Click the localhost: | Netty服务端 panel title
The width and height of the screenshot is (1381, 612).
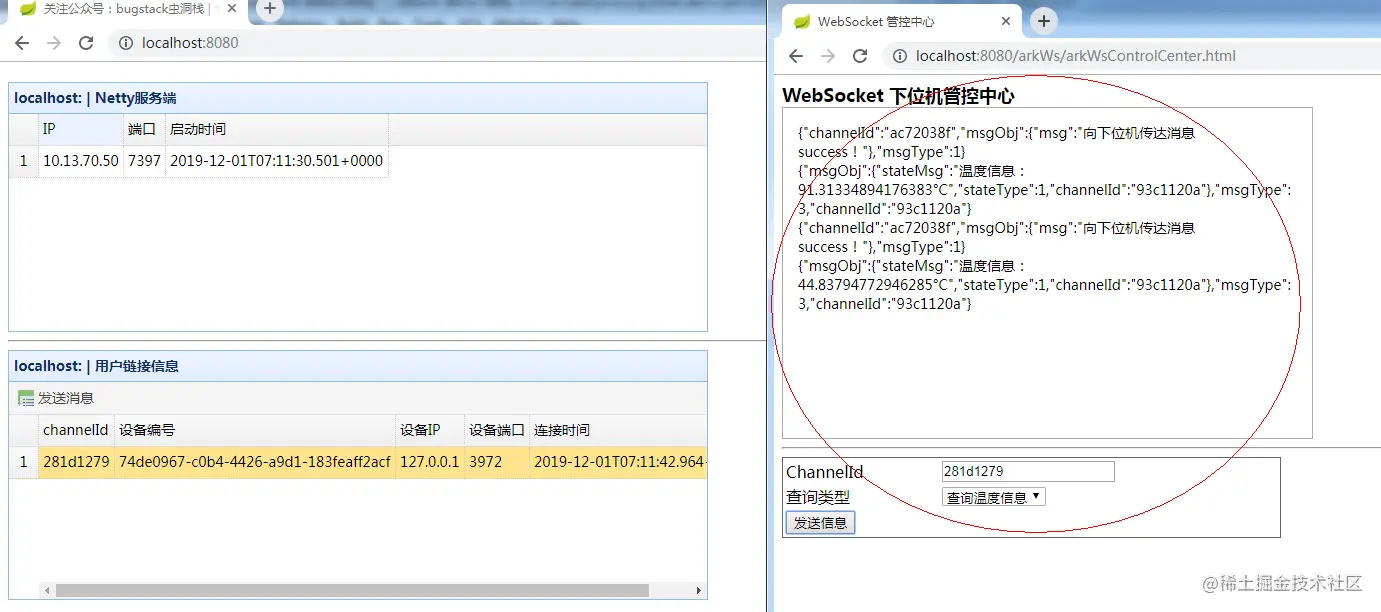(x=95, y=98)
